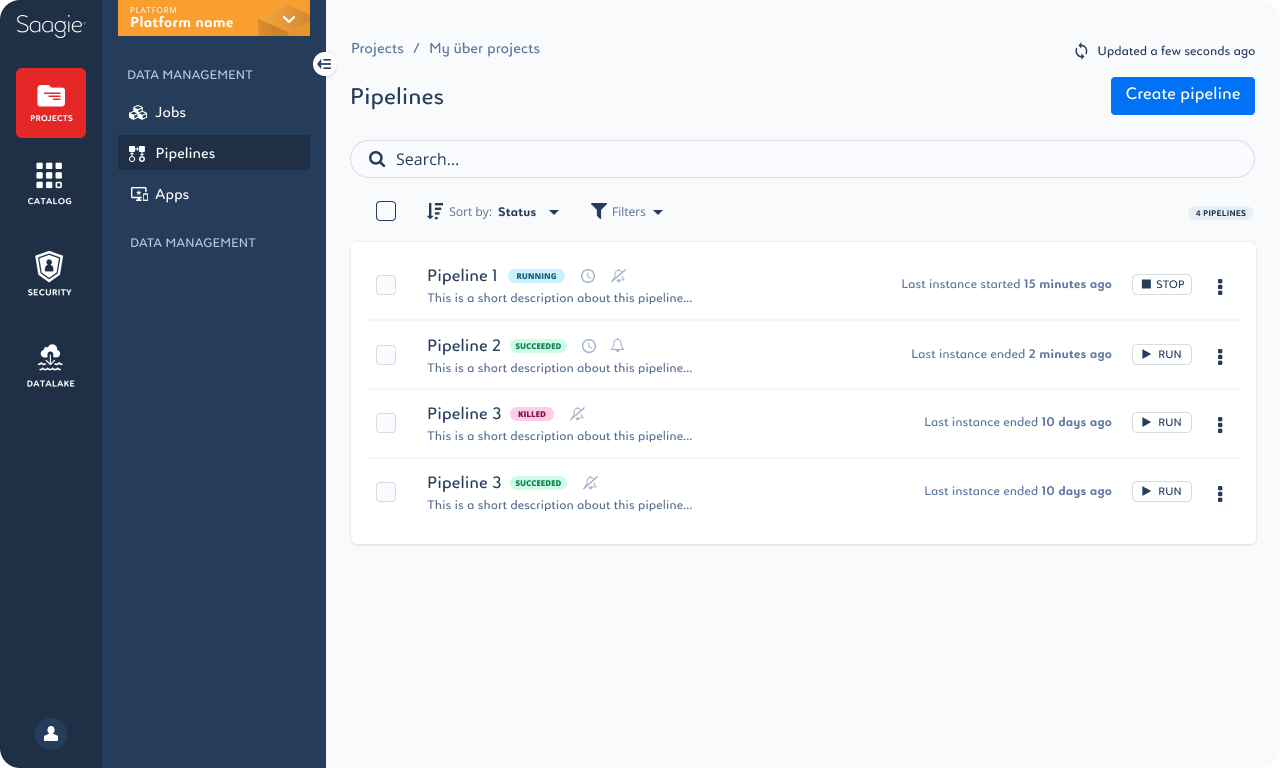Open the Sort by Status dropdown
This screenshot has height=768, width=1280.
point(504,212)
